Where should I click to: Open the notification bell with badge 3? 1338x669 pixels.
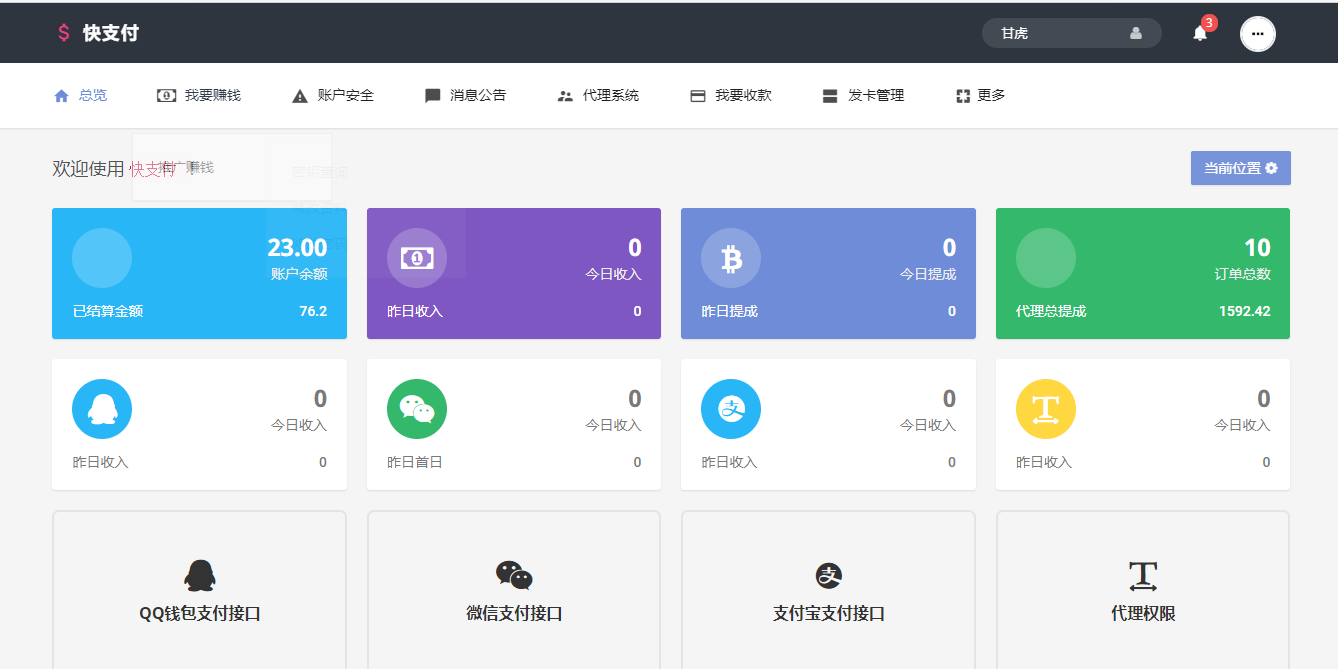1200,33
